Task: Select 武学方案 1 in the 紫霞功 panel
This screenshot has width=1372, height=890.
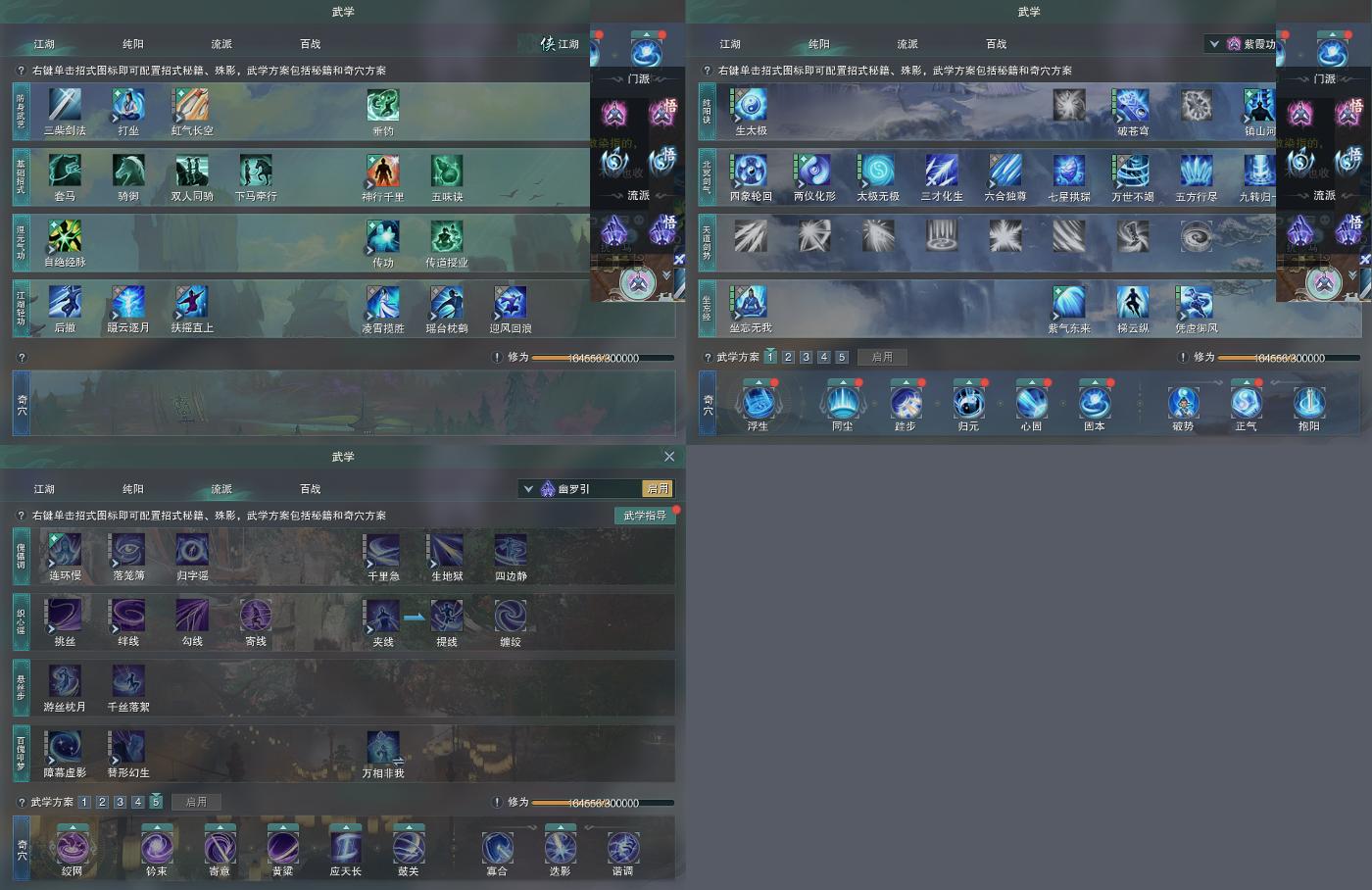Action: pyautogui.click(x=770, y=357)
